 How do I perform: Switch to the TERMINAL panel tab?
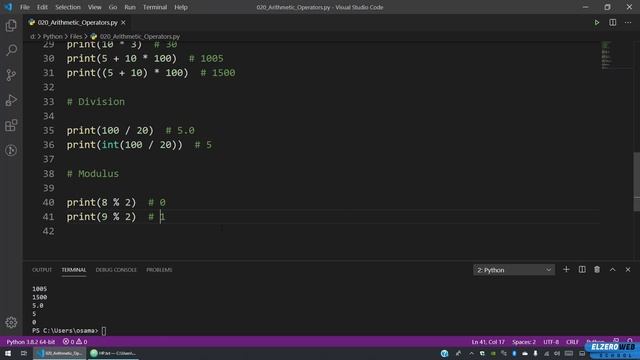(x=74, y=270)
